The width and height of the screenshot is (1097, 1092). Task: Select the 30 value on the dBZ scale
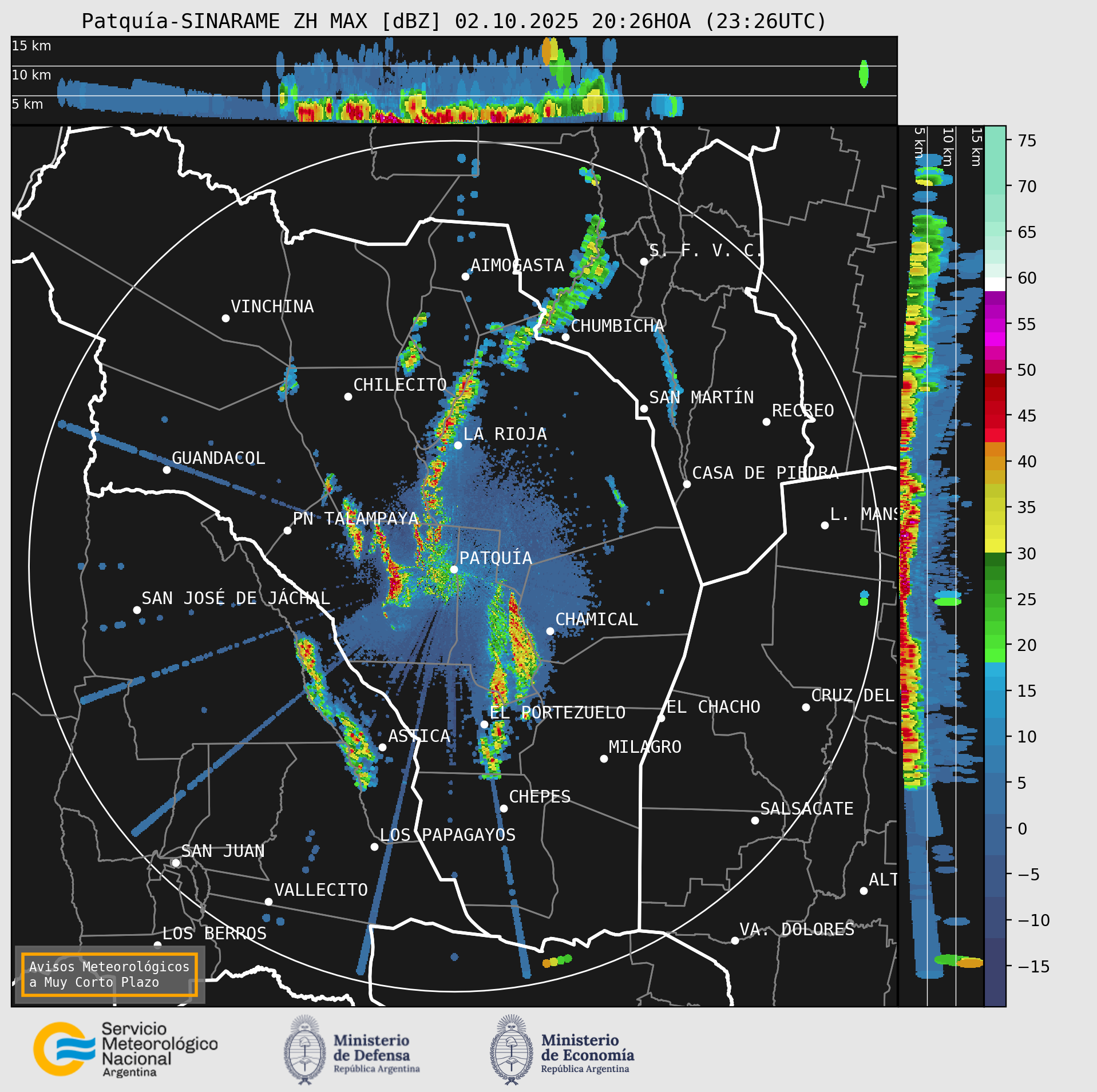coord(1027,554)
